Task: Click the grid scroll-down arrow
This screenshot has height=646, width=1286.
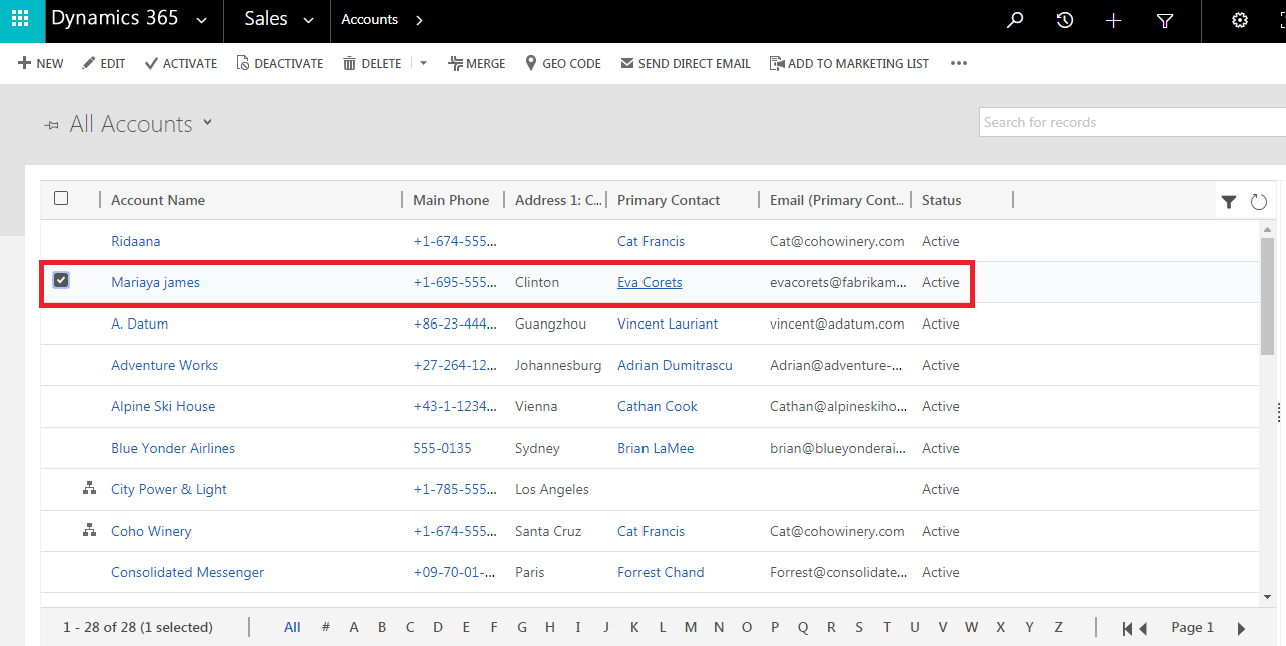Action: [x=1267, y=596]
